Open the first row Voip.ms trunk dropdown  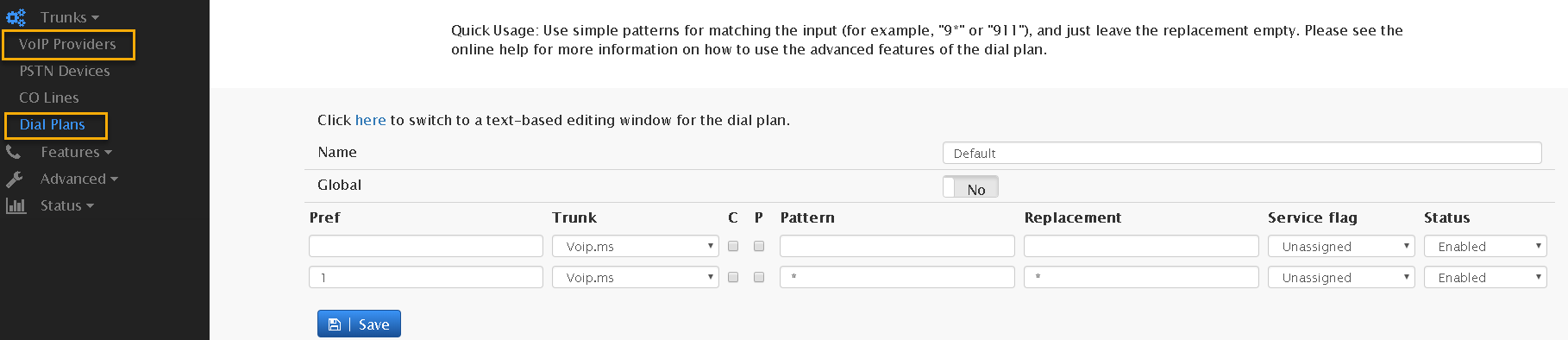tap(636, 246)
